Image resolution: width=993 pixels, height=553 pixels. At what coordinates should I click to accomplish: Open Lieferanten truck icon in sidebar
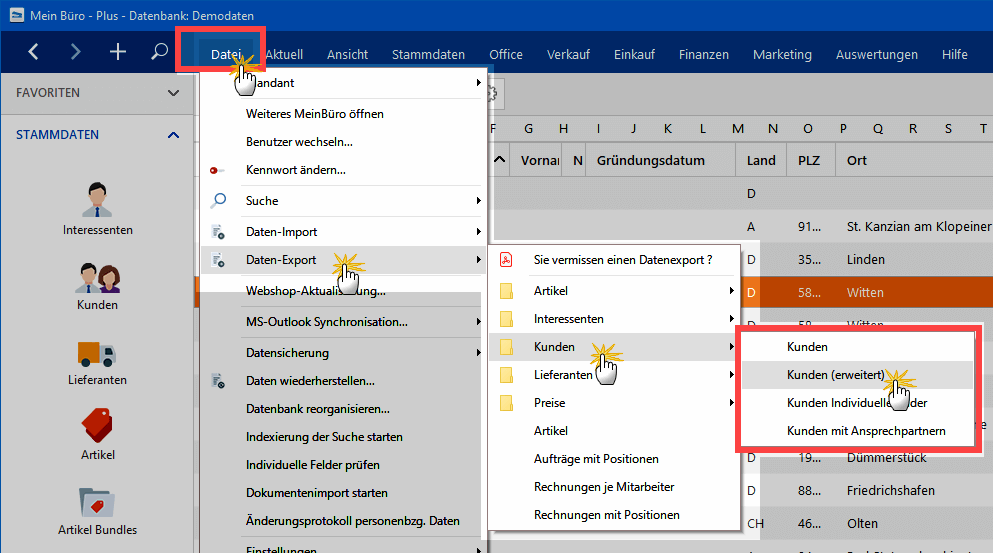[x=97, y=360]
